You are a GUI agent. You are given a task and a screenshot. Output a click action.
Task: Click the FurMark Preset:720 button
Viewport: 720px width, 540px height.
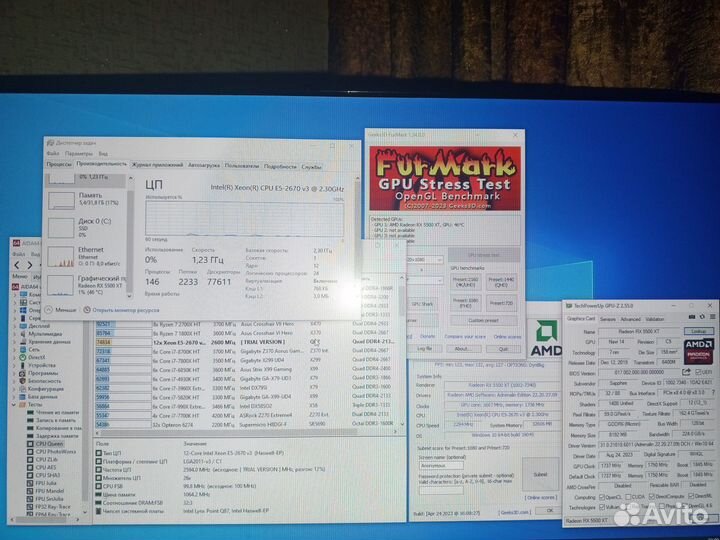point(501,303)
